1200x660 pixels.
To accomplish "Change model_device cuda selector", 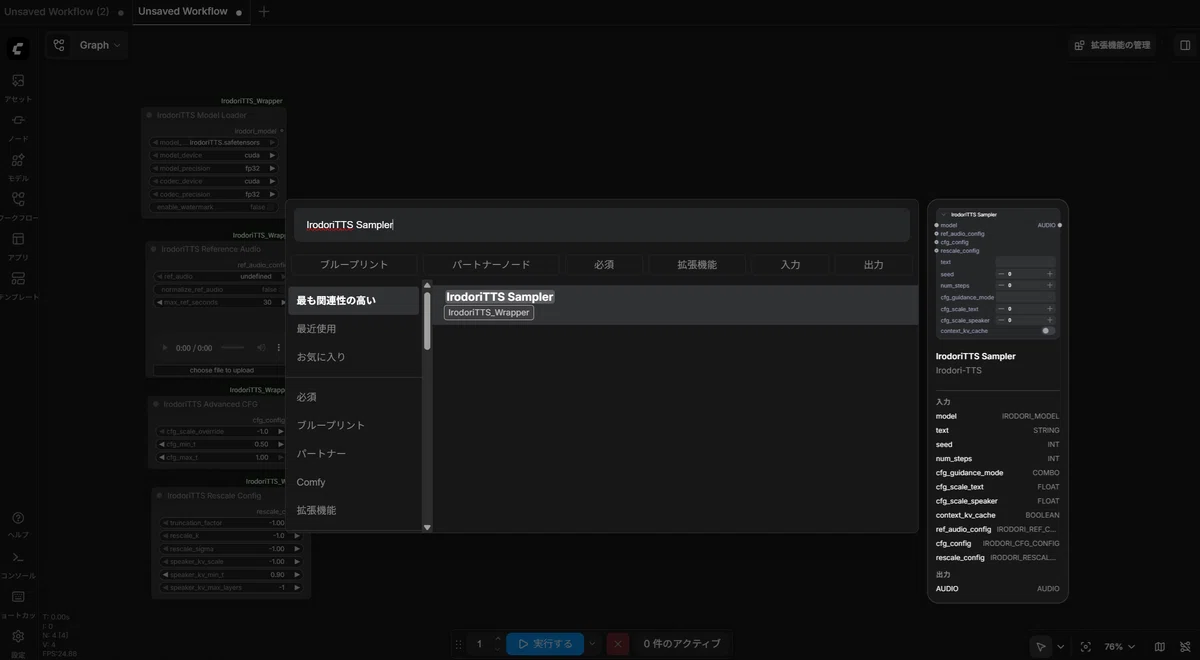I will coord(214,155).
